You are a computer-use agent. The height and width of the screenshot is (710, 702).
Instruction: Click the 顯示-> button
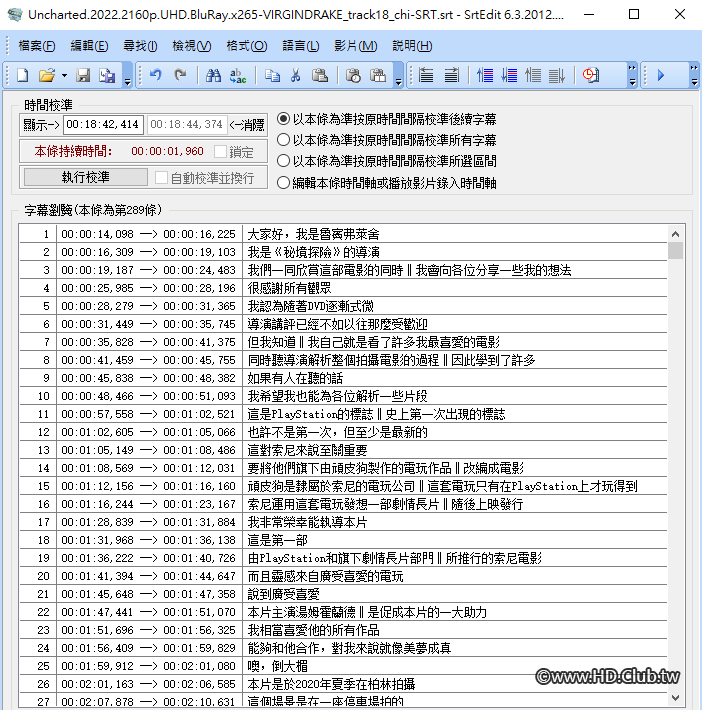tap(41, 125)
